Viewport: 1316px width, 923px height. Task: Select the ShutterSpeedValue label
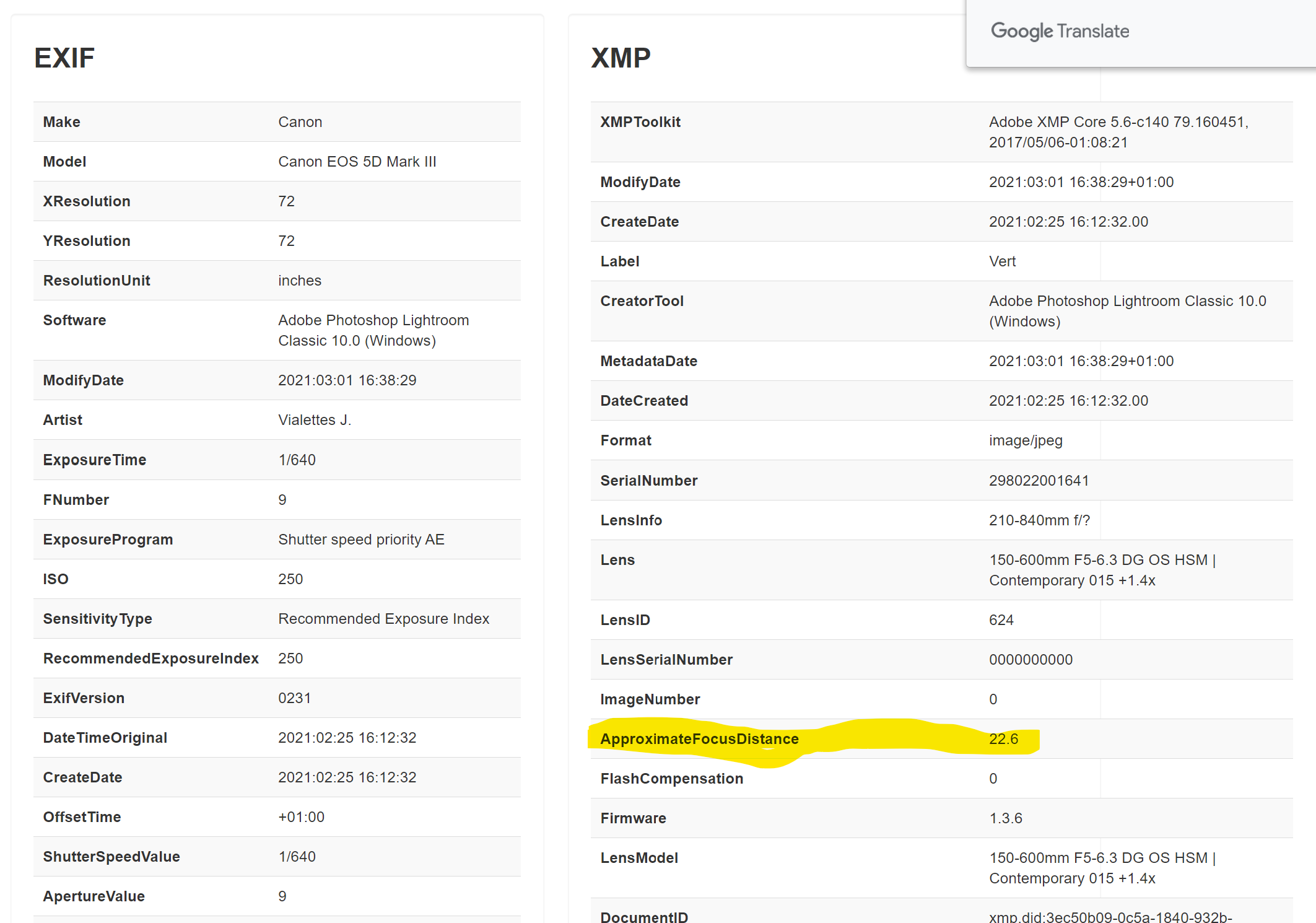[111, 857]
